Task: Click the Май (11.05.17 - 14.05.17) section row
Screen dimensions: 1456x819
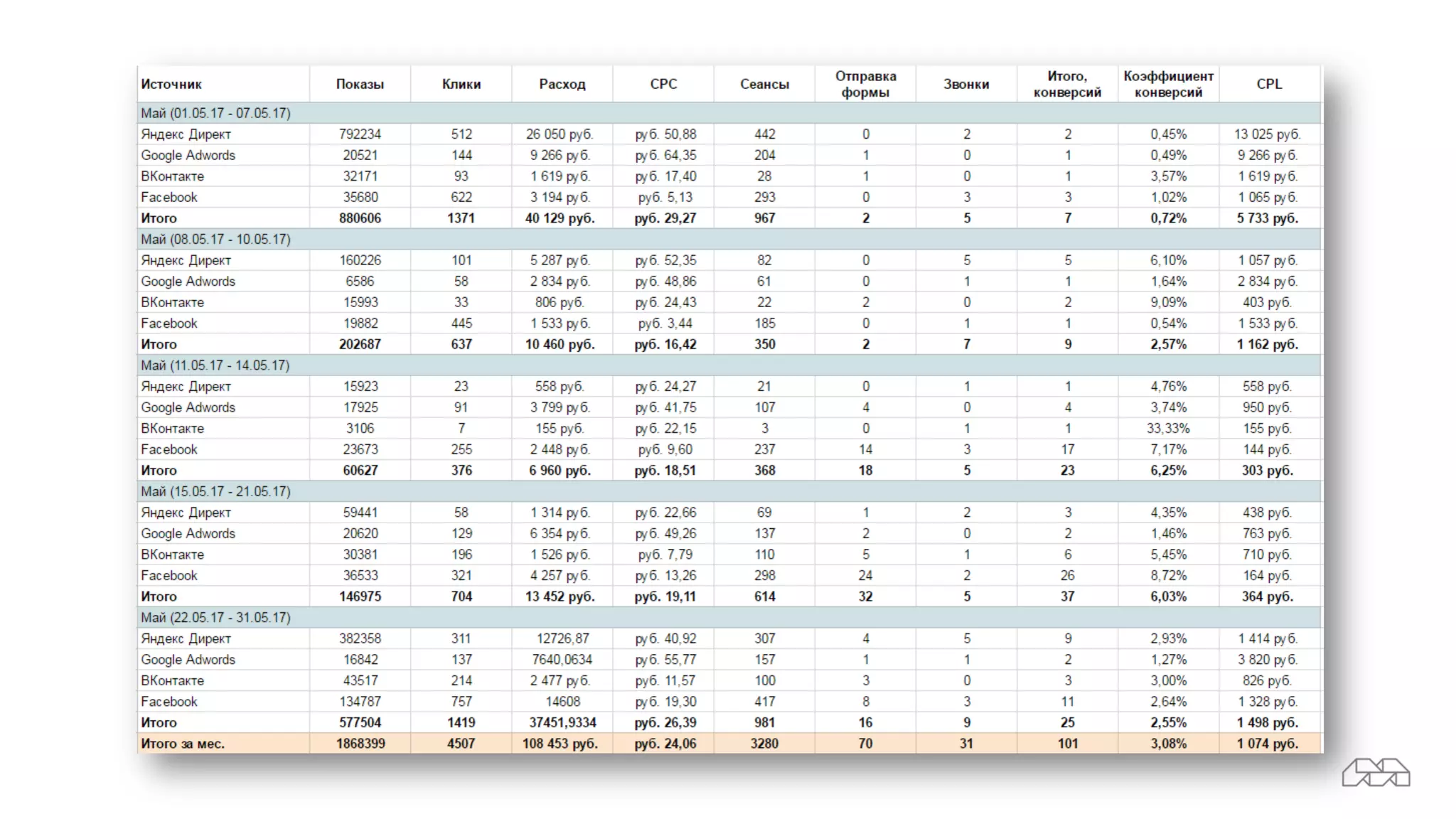Action: [x=215, y=365]
